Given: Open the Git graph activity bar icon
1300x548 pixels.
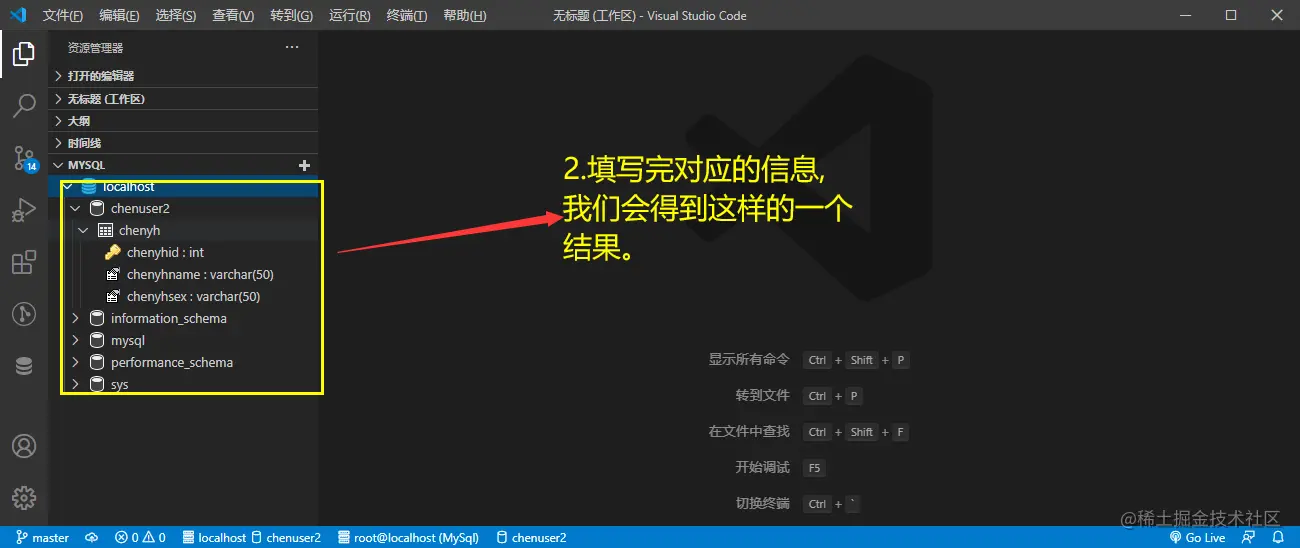Looking at the screenshot, I should click(24, 314).
